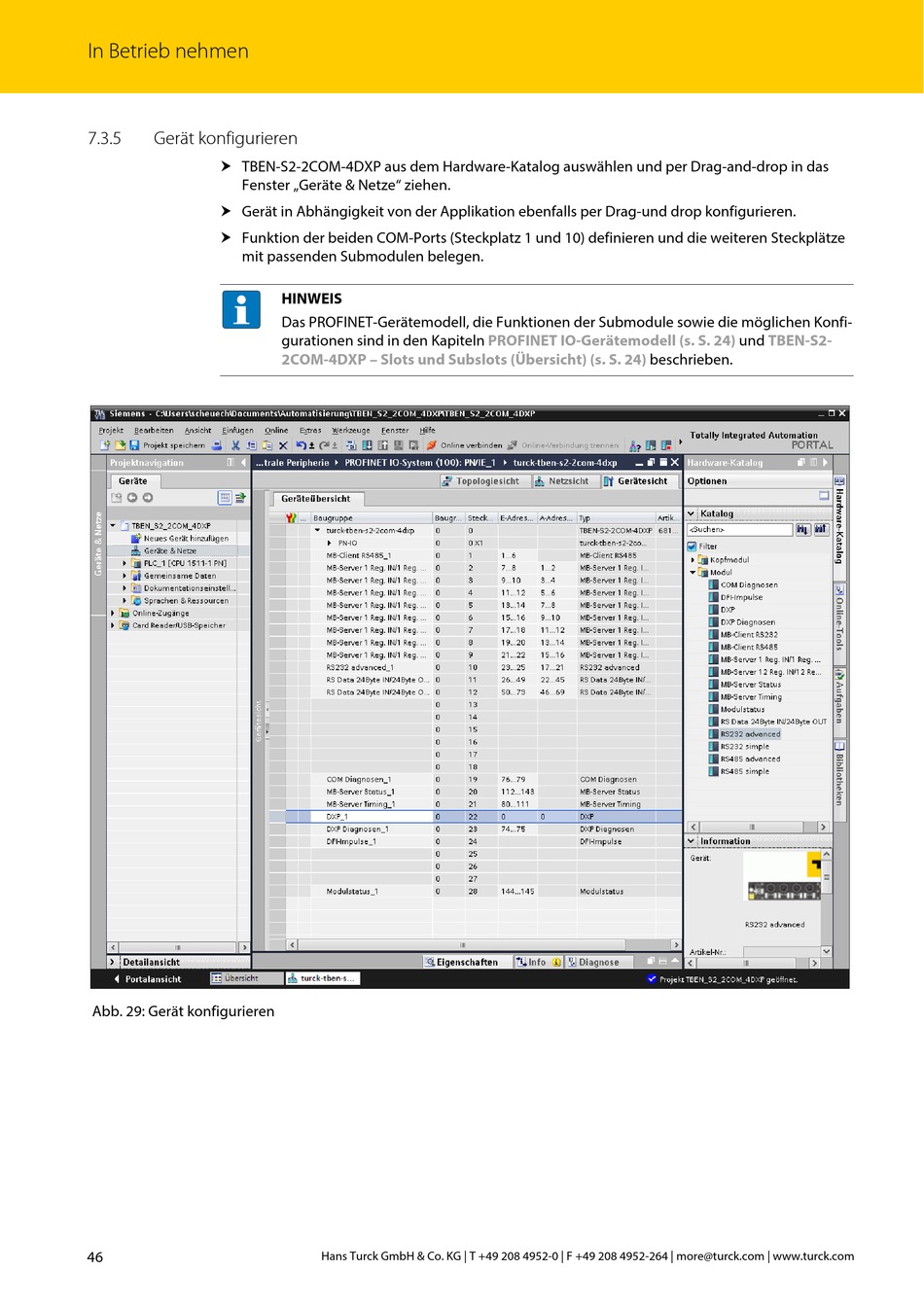924x1306 pixels.
Task: Collapse the TBEN_S2_2COM_4DXP project node
Action: pyautogui.click(x=113, y=525)
